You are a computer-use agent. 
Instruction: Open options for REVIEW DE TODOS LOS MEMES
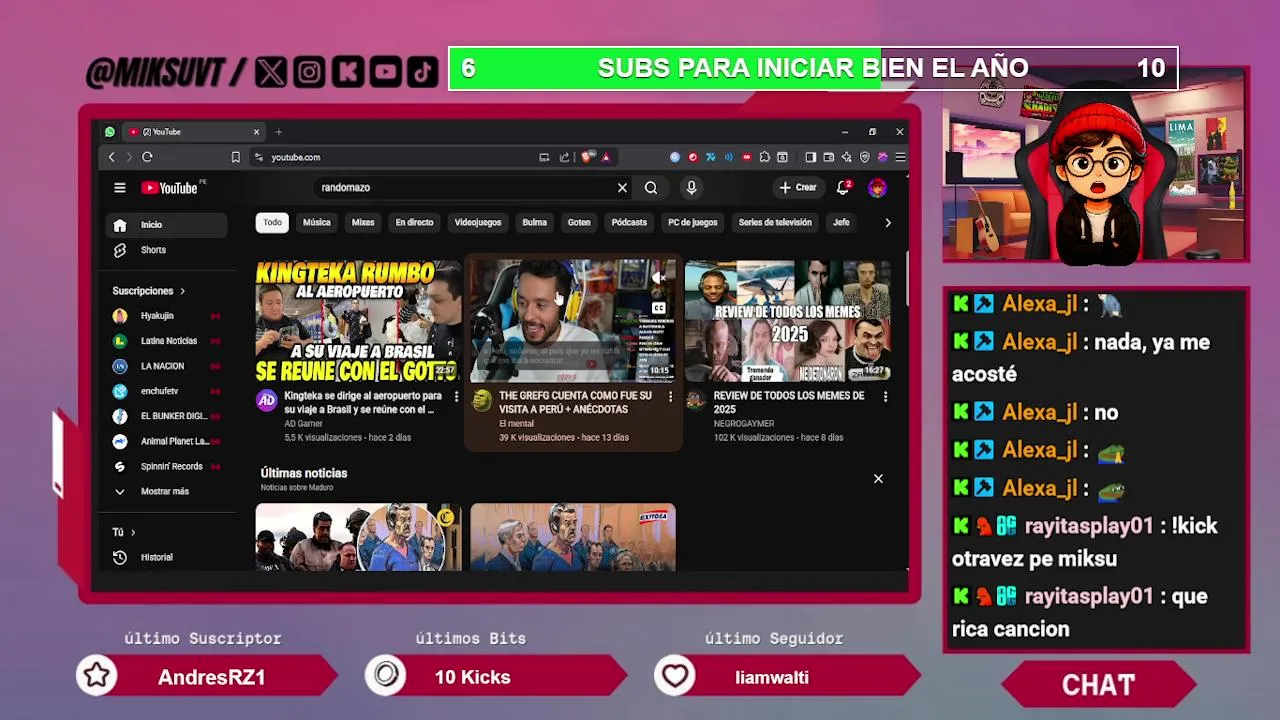885,397
